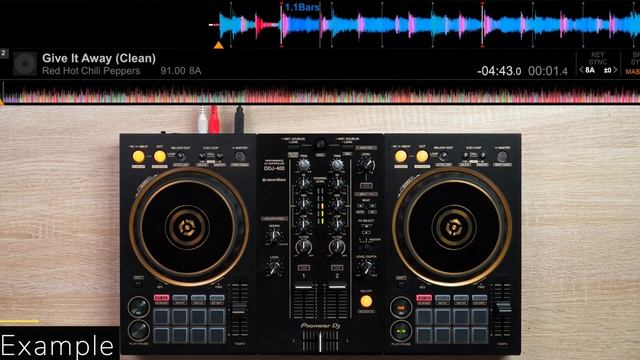Viewport: 640px width, 360px height.
Task: Tap the last bottom-row performance pad on left deck
Action: tap(217, 335)
